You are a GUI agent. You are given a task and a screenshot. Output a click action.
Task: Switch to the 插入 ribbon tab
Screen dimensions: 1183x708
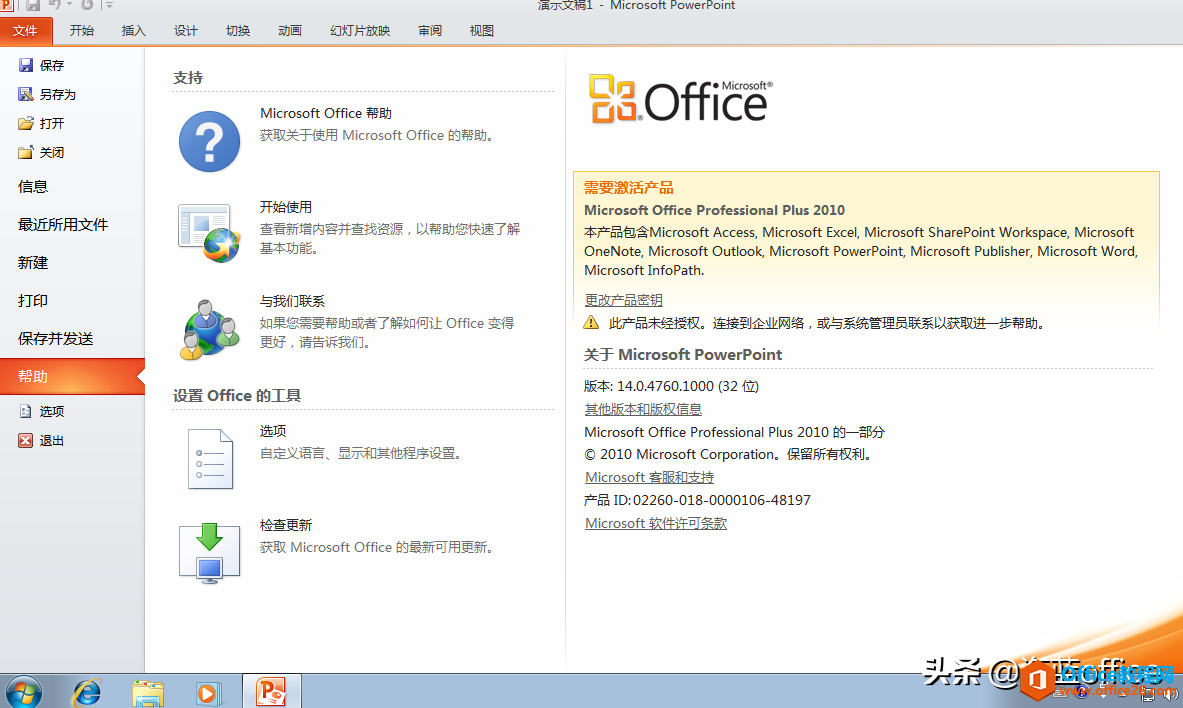point(133,30)
